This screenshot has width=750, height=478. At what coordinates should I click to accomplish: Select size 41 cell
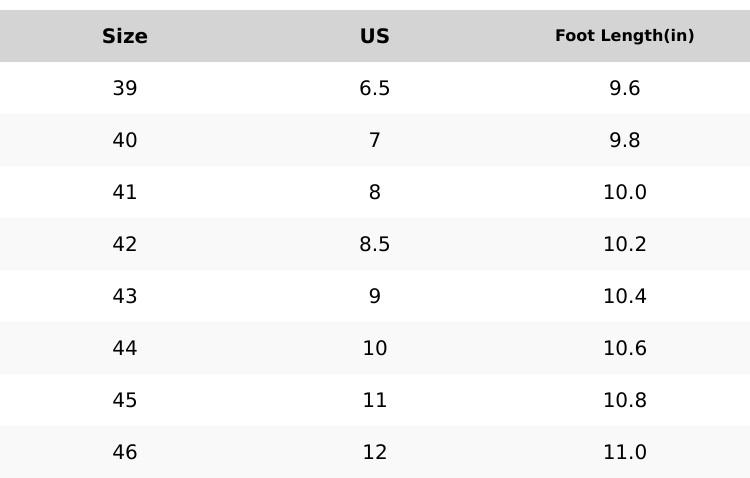point(125,192)
